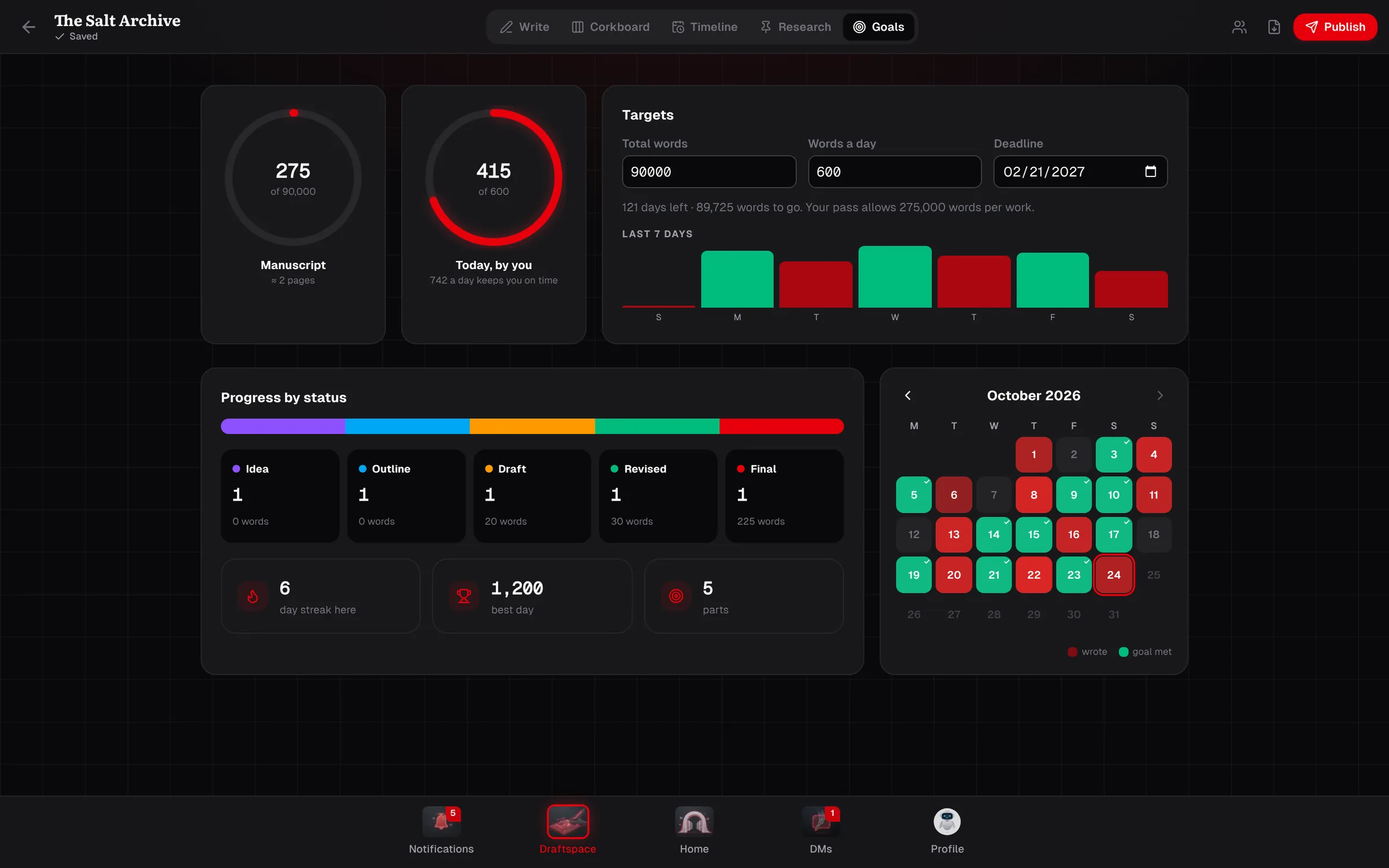1389x868 pixels.
Task: Click the Manuscript progress ring
Action: click(x=293, y=178)
